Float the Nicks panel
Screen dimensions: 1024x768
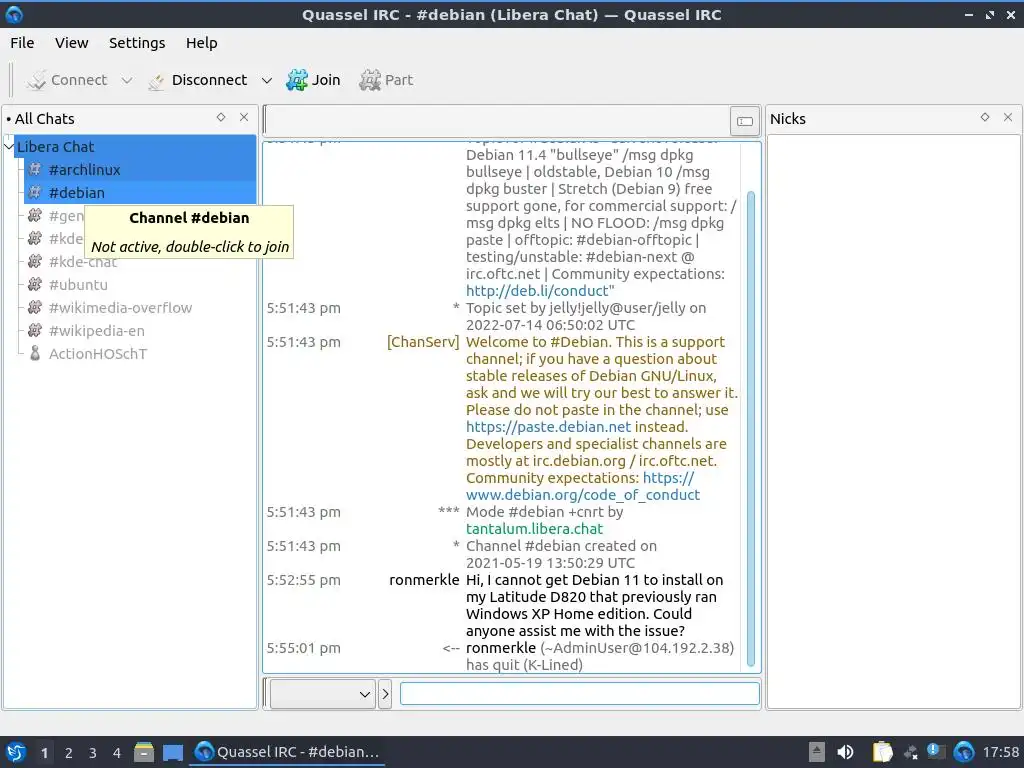985,117
